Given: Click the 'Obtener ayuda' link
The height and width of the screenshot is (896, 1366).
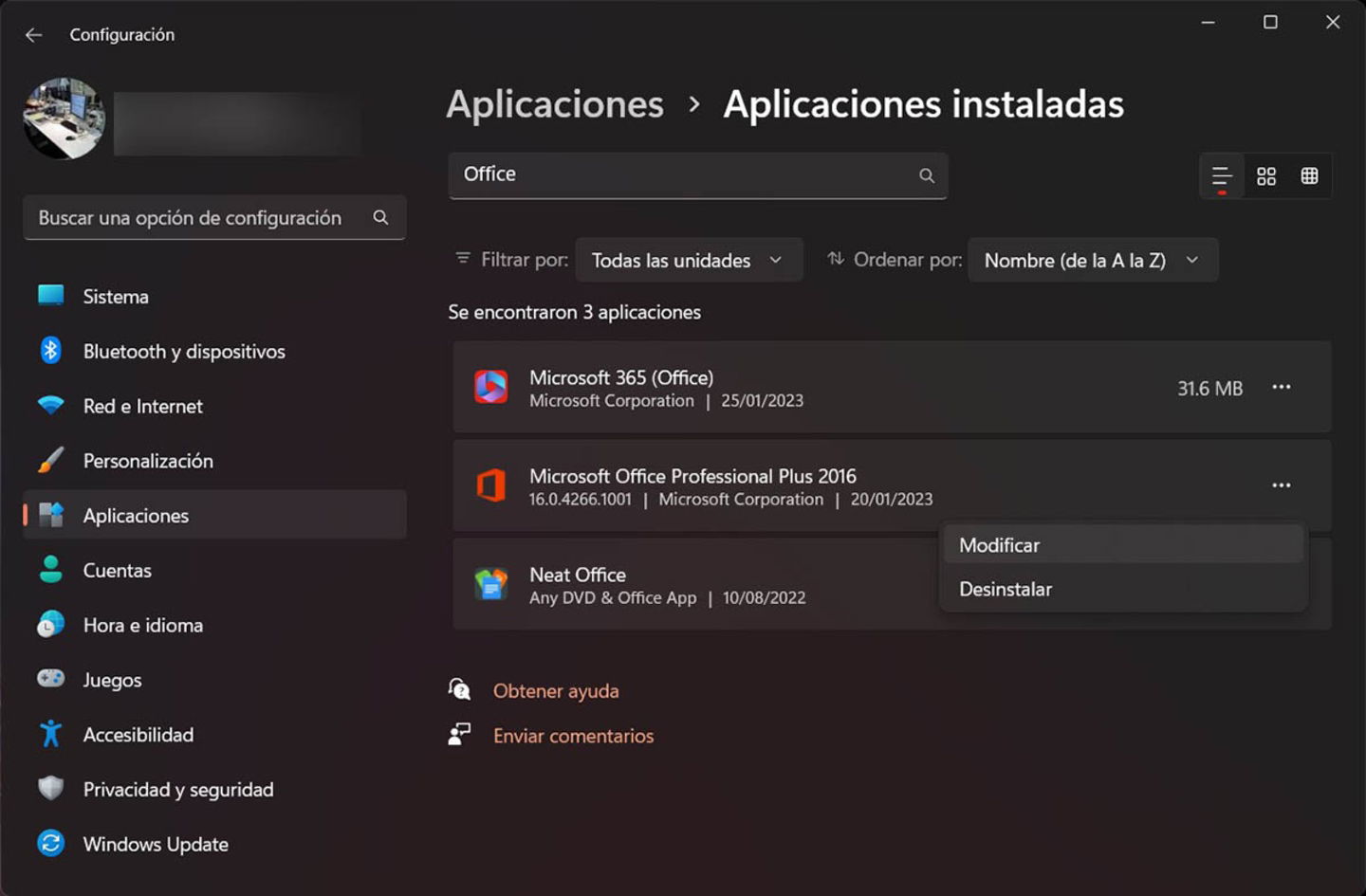Looking at the screenshot, I should pyautogui.click(x=556, y=691).
